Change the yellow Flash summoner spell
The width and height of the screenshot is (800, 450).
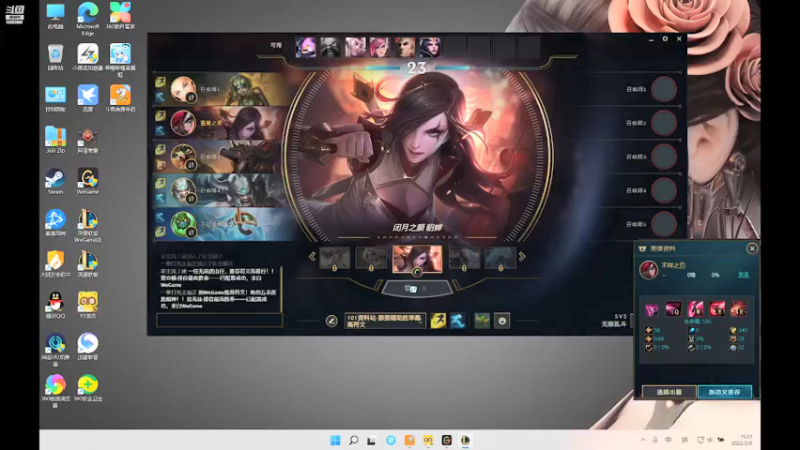(x=438, y=320)
